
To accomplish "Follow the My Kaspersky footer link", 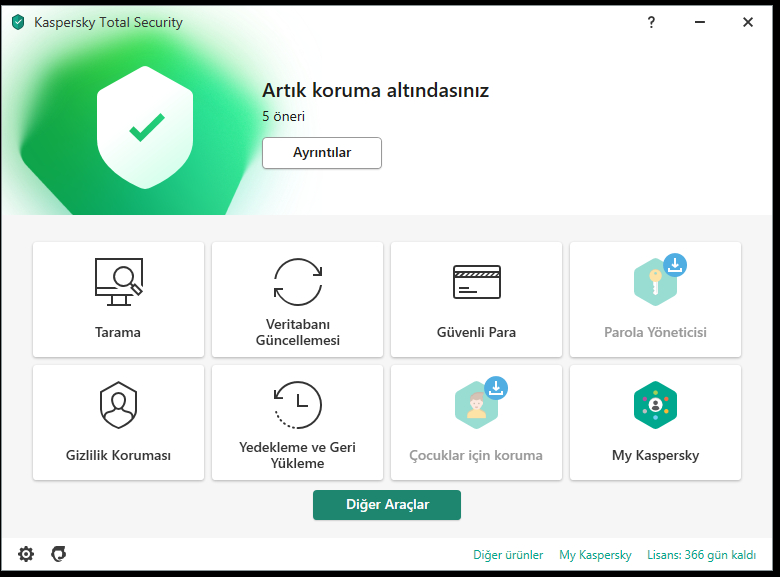I will tap(595, 555).
